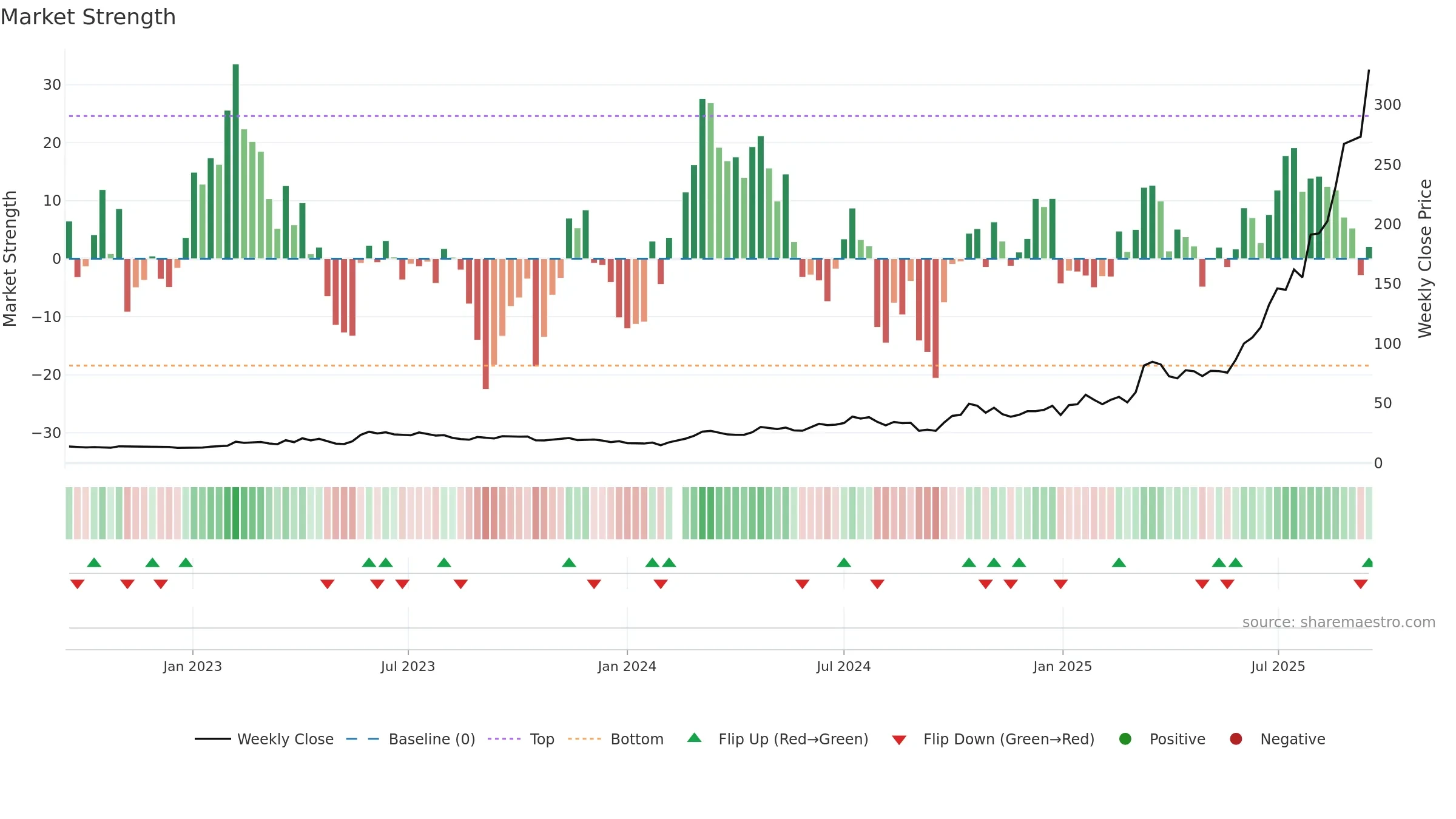Click the 300 tick on price axis

pos(1387,105)
